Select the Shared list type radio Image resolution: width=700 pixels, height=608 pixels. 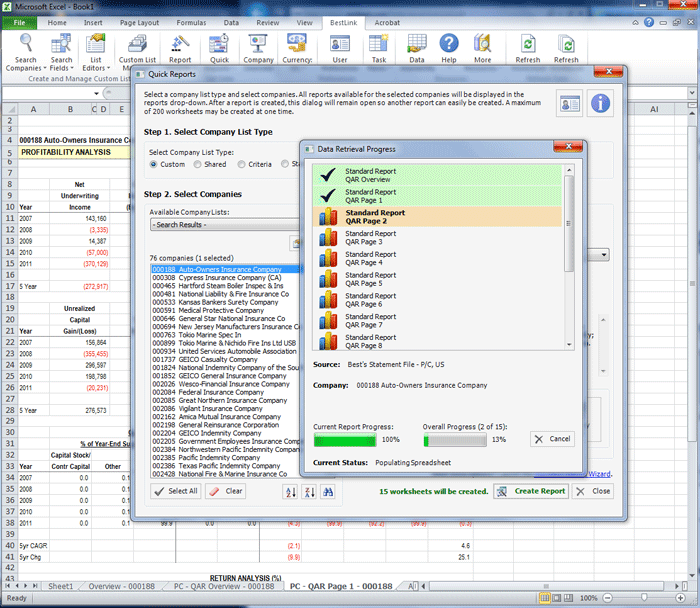pyautogui.click(x=197, y=164)
